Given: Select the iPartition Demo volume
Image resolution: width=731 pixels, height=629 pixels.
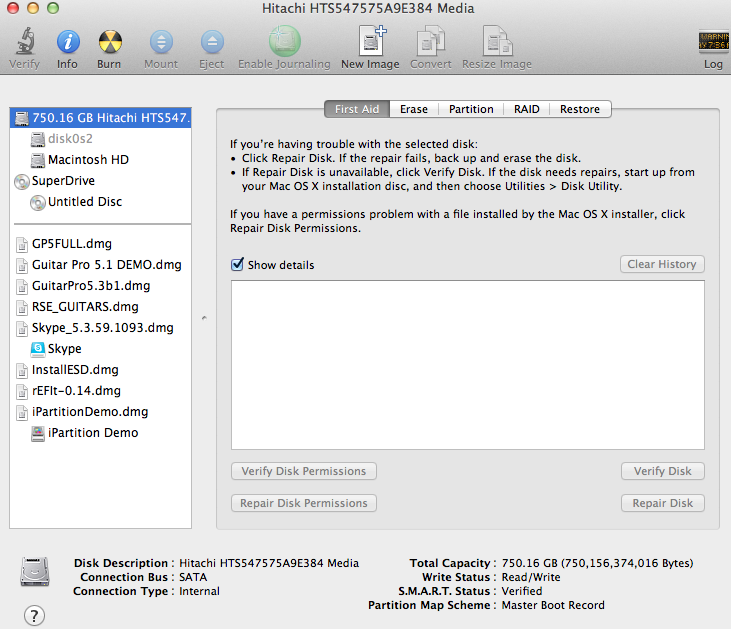Looking at the screenshot, I should click(100, 432).
